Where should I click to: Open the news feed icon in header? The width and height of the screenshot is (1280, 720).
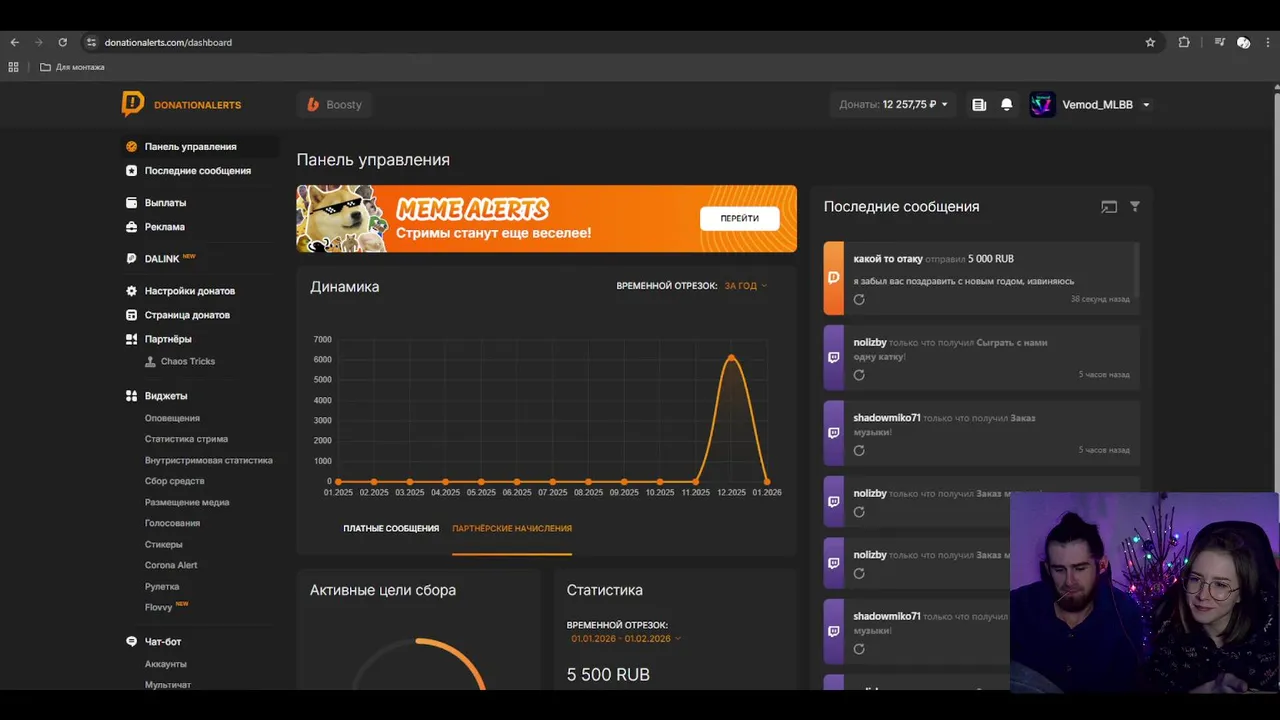click(x=979, y=104)
